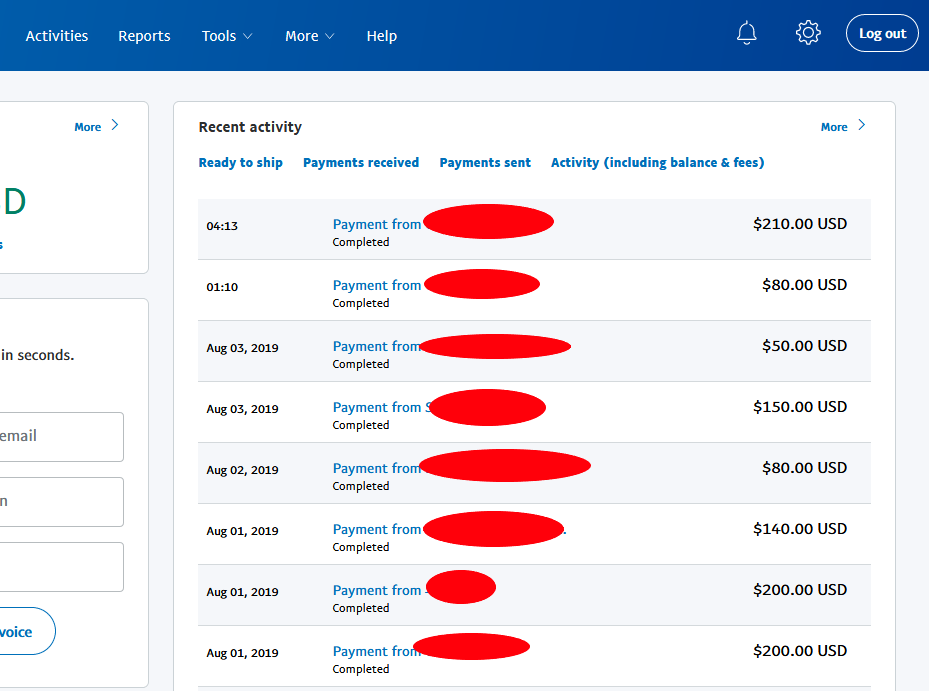Click Completed status under 04:13 payment
The width and height of the screenshot is (929, 691).
tap(361, 242)
